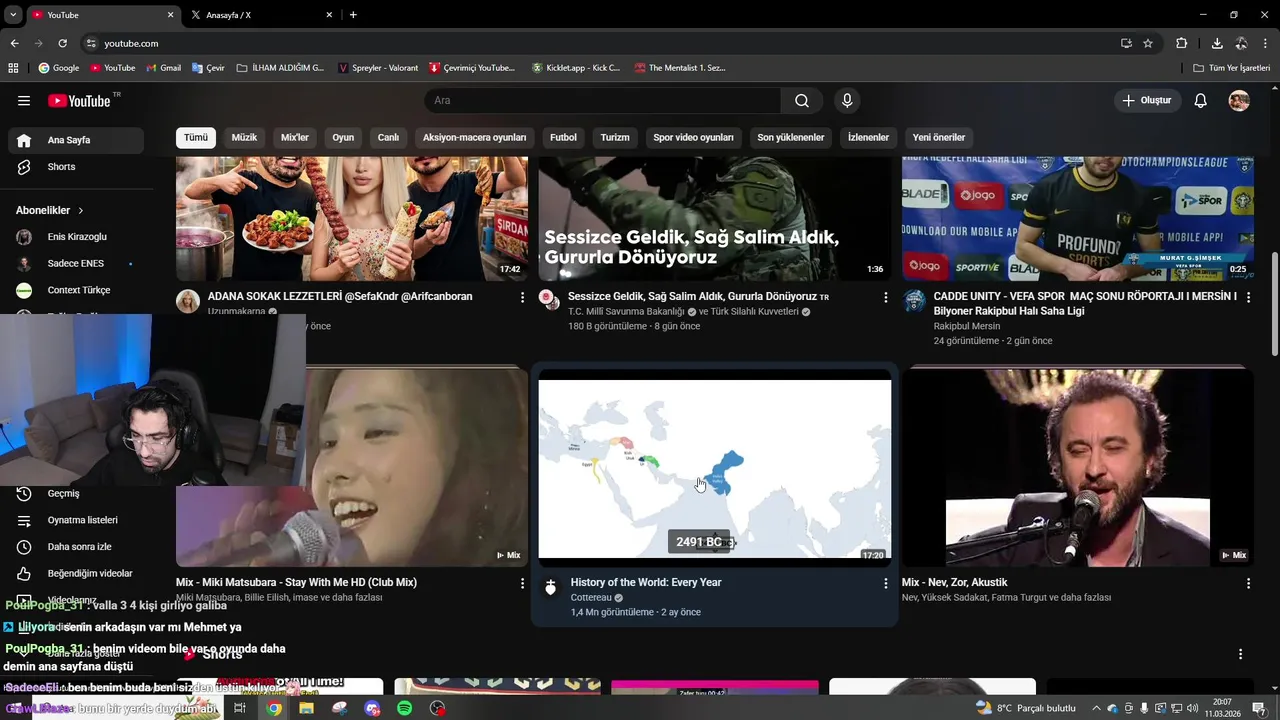Open the Sessizce Geldik video thumbnail
Image resolution: width=1280 pixels, height=720 pixels.
tap(715, 218)
